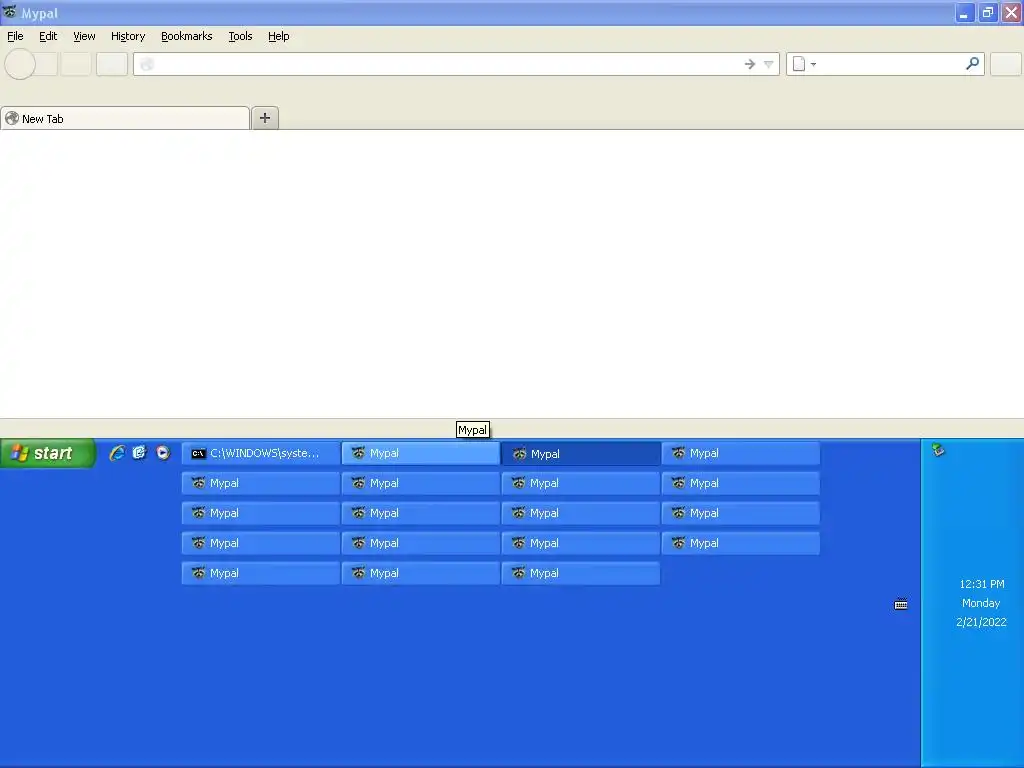This screenshot has width=1024, height=768.
Task: Switch to the C:\WINDOWS\syste... taskbar window
Action: coord(261,453)
